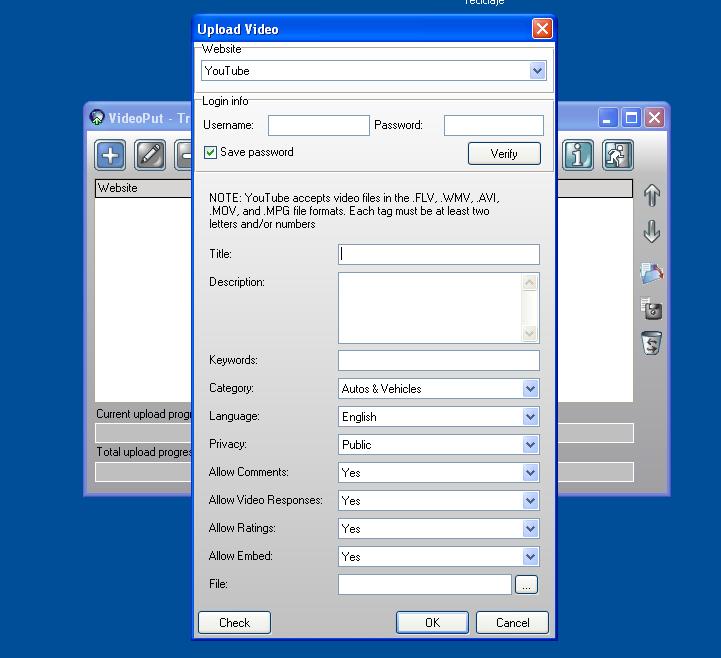The image size is (721, 658).
Task: Move item up with the up arrow
Action: tap(652, 195)
